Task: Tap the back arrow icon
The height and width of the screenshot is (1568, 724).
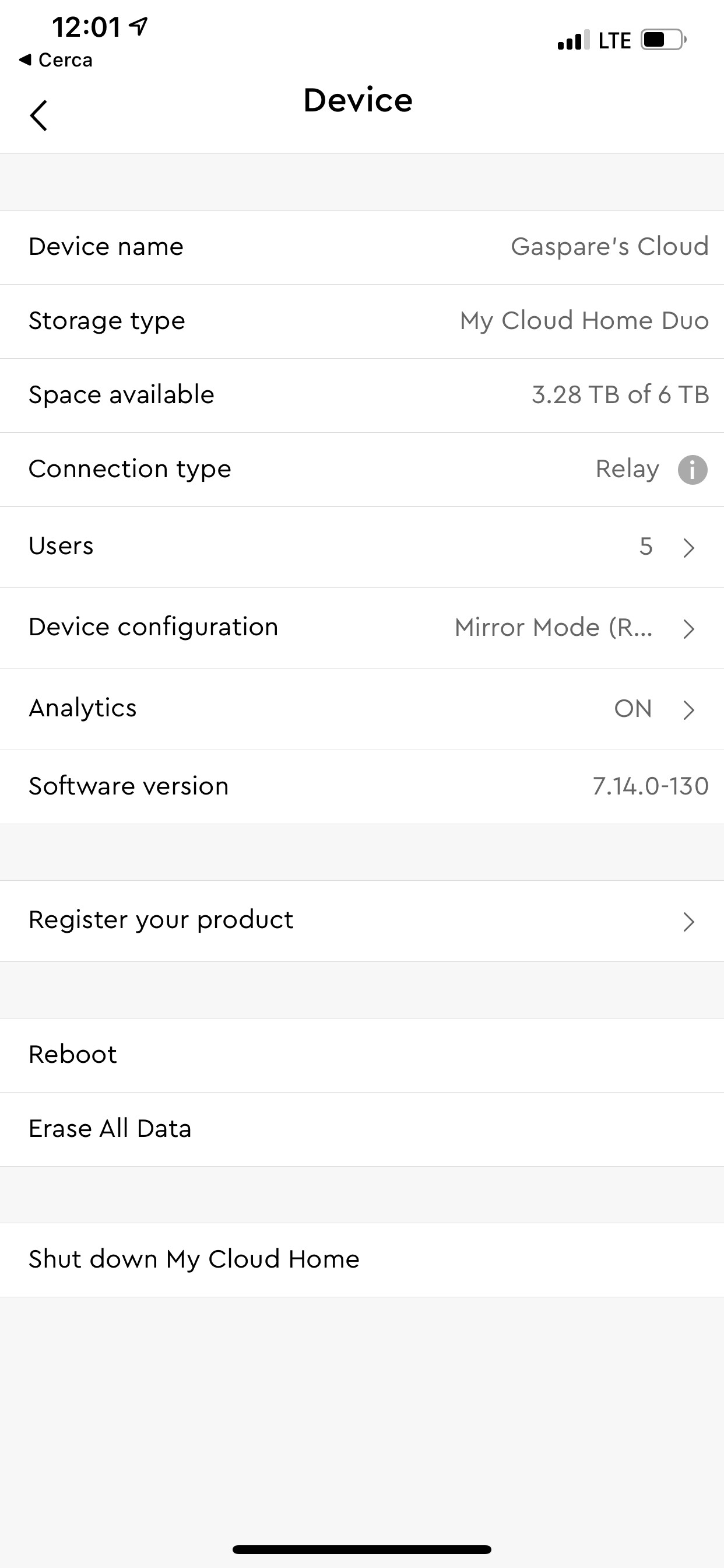Action: 38,116
